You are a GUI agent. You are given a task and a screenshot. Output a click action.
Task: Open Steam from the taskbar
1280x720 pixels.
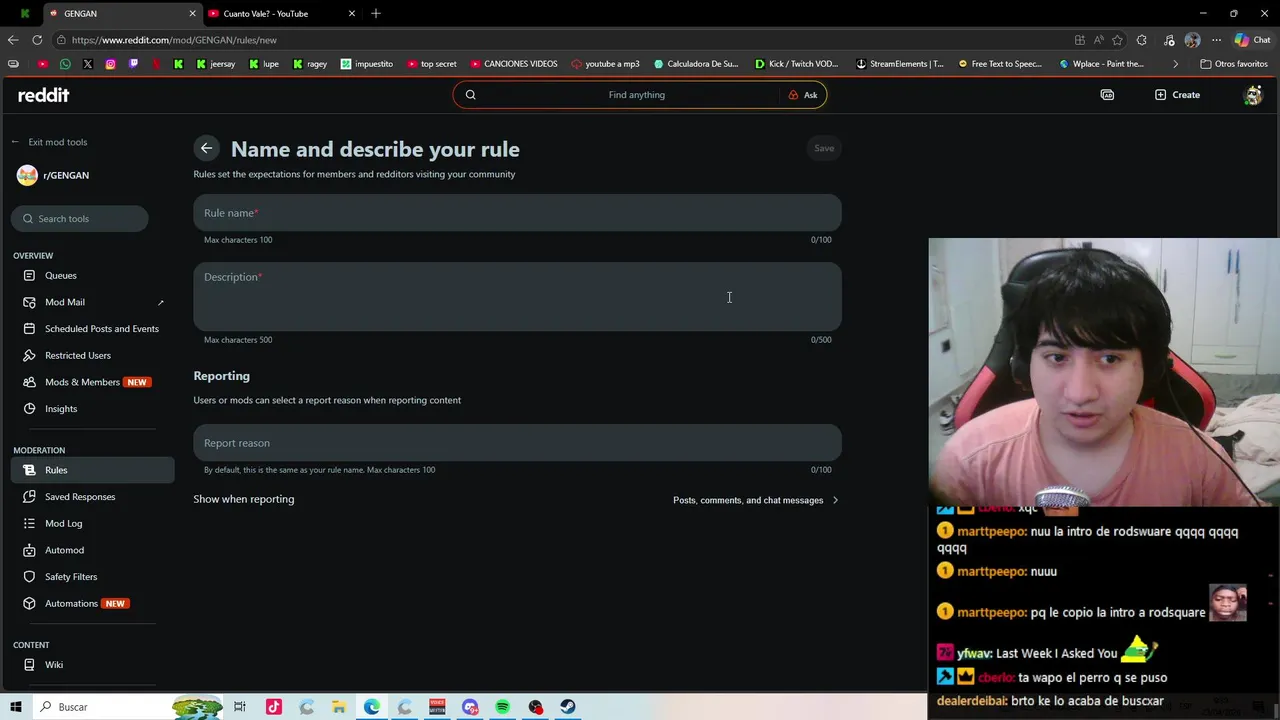click(x=568, y=707)
